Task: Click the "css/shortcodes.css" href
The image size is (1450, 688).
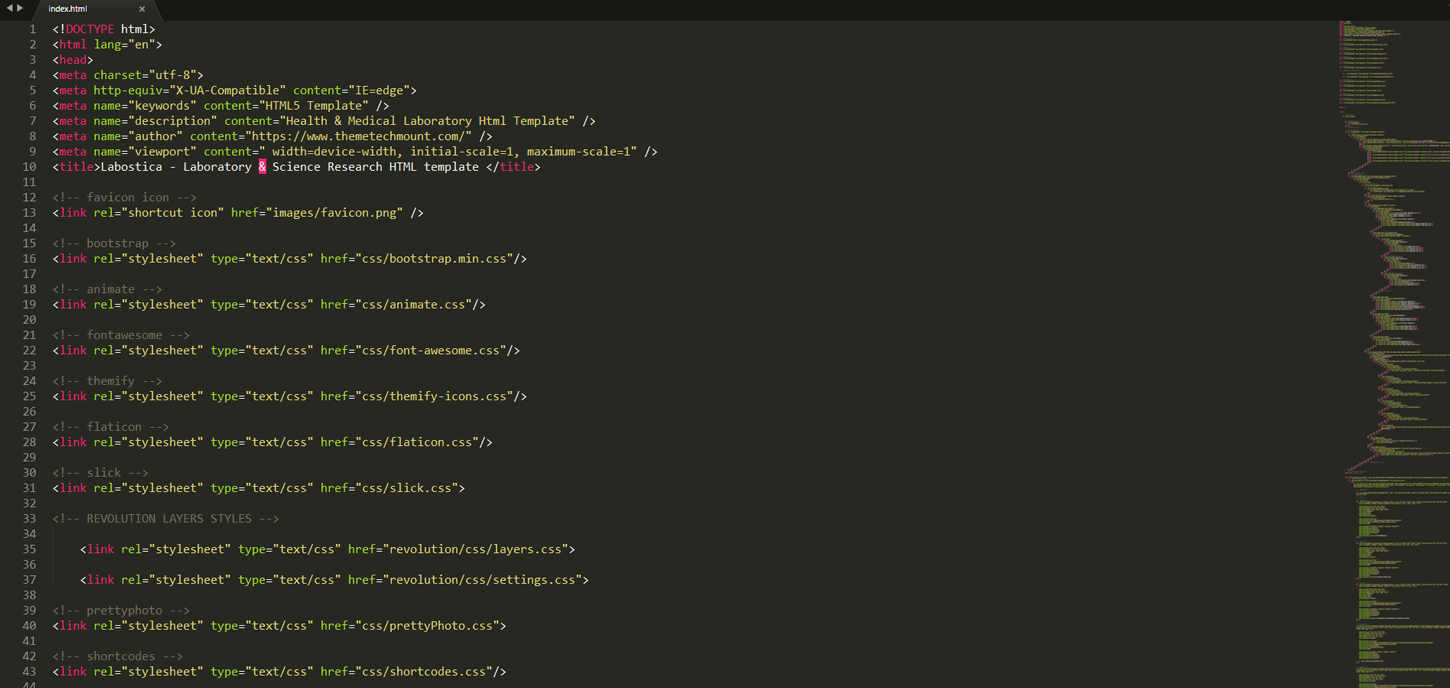Action: (x=424, y=672)
